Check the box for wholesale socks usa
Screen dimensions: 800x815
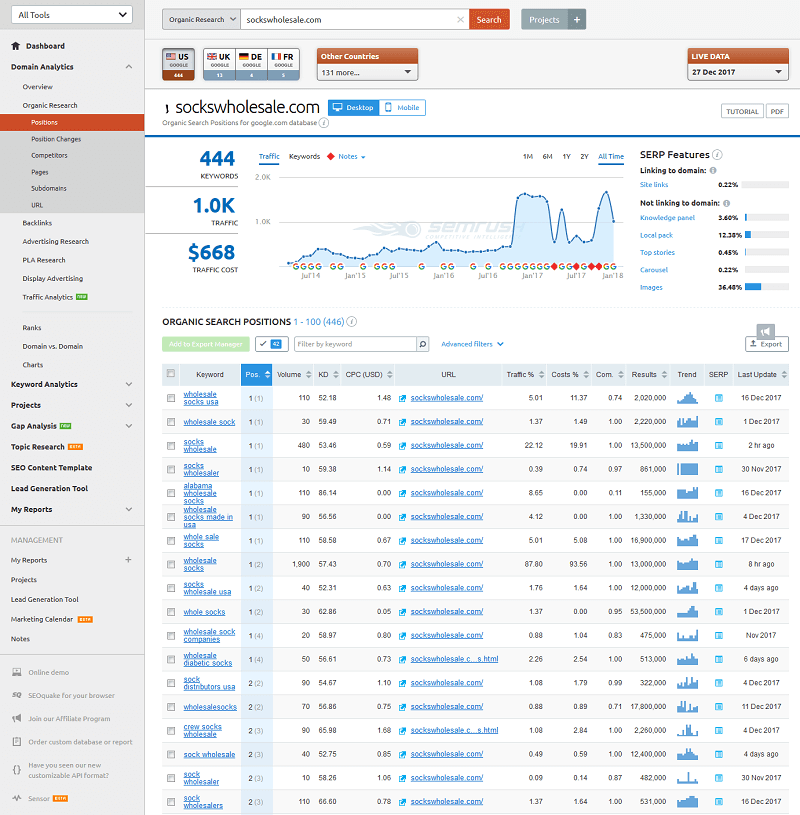tap(171, 398)
